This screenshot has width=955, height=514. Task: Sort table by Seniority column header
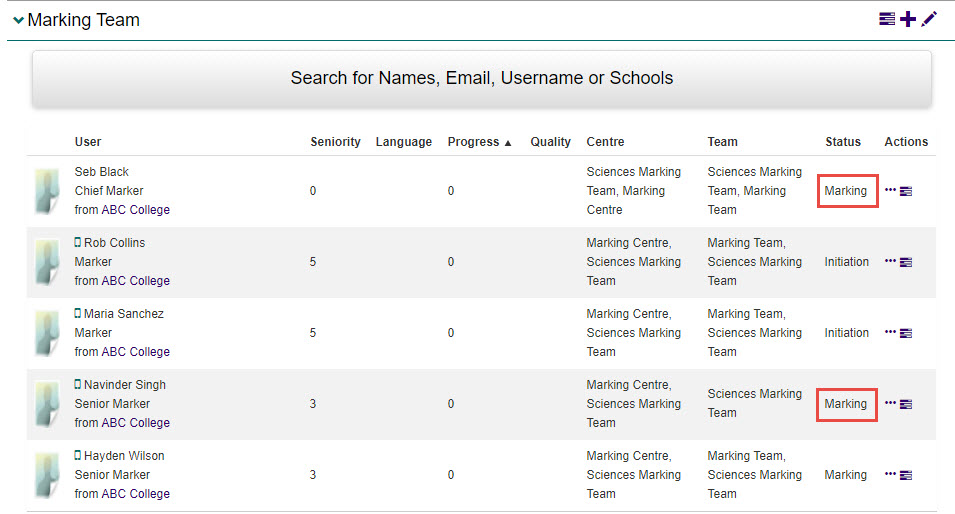pyautogui.click(x=335, y=142)
